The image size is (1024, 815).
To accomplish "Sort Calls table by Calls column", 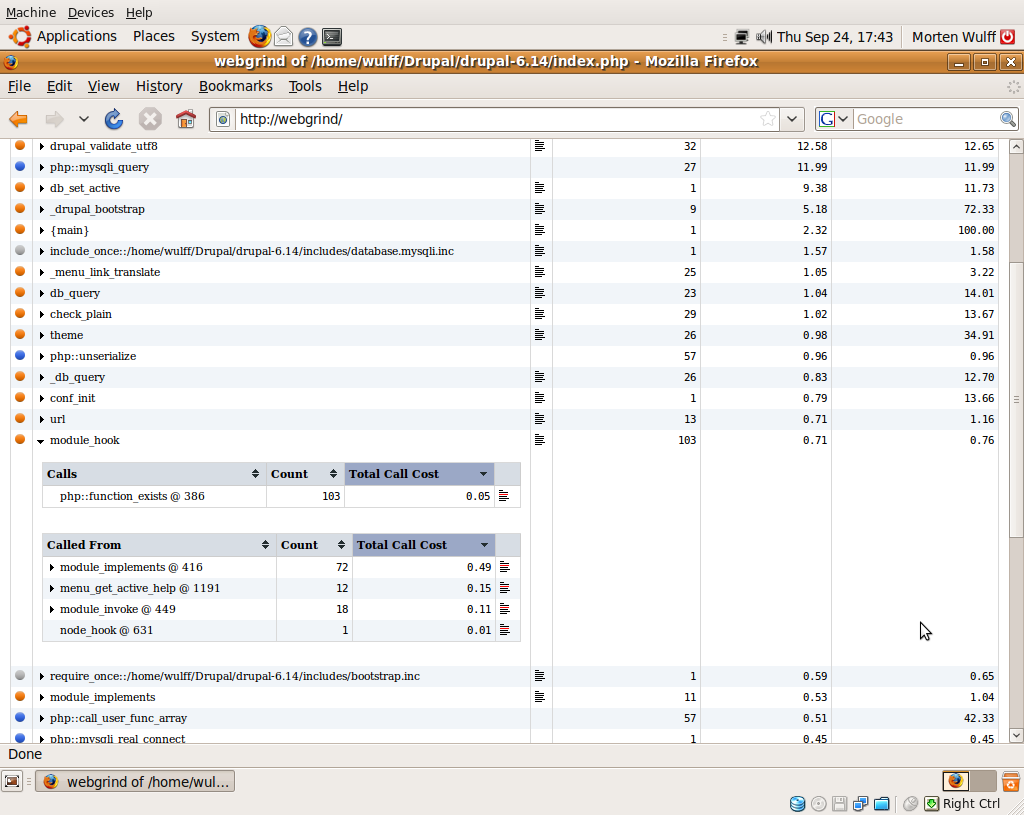I will click(x=153, y=474).
